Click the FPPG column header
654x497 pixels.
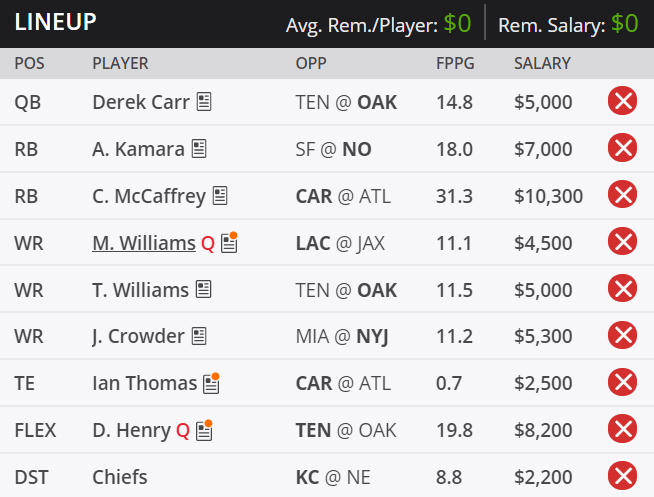pyautogui.click(x=455, y=63)
